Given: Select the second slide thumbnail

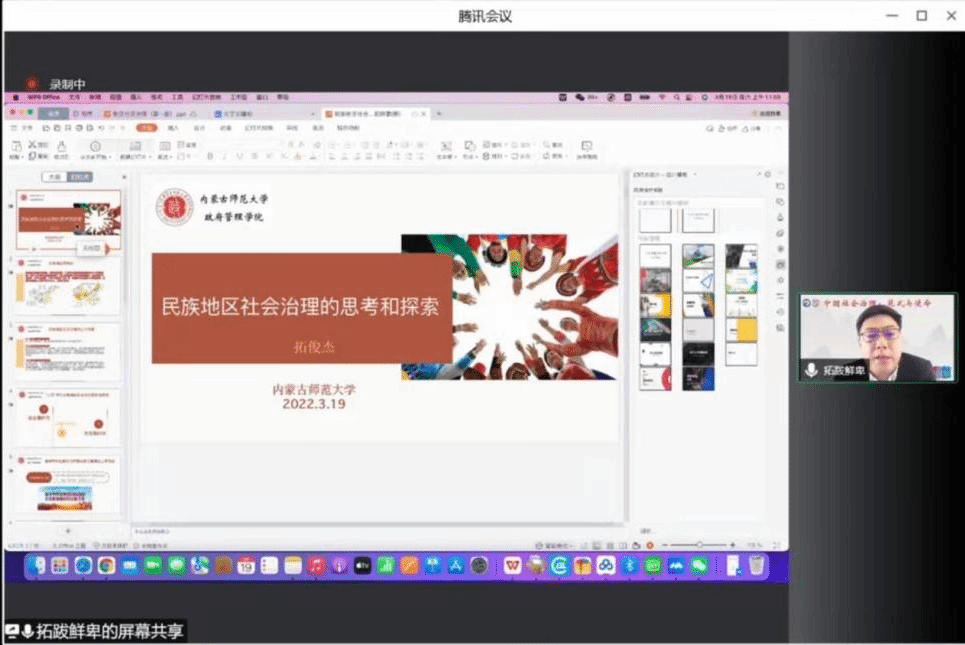Looking at the screenshot, I should click(68, 285).
